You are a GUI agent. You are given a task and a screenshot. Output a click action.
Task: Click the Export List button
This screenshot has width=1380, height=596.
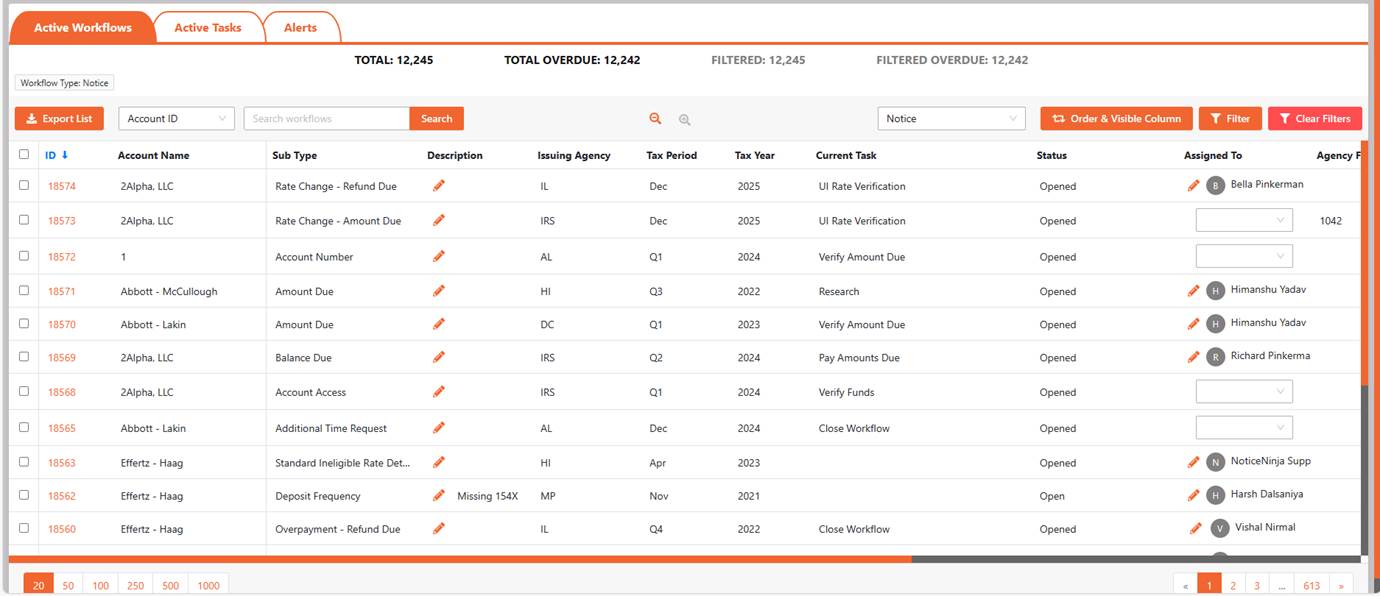point(59,119)
